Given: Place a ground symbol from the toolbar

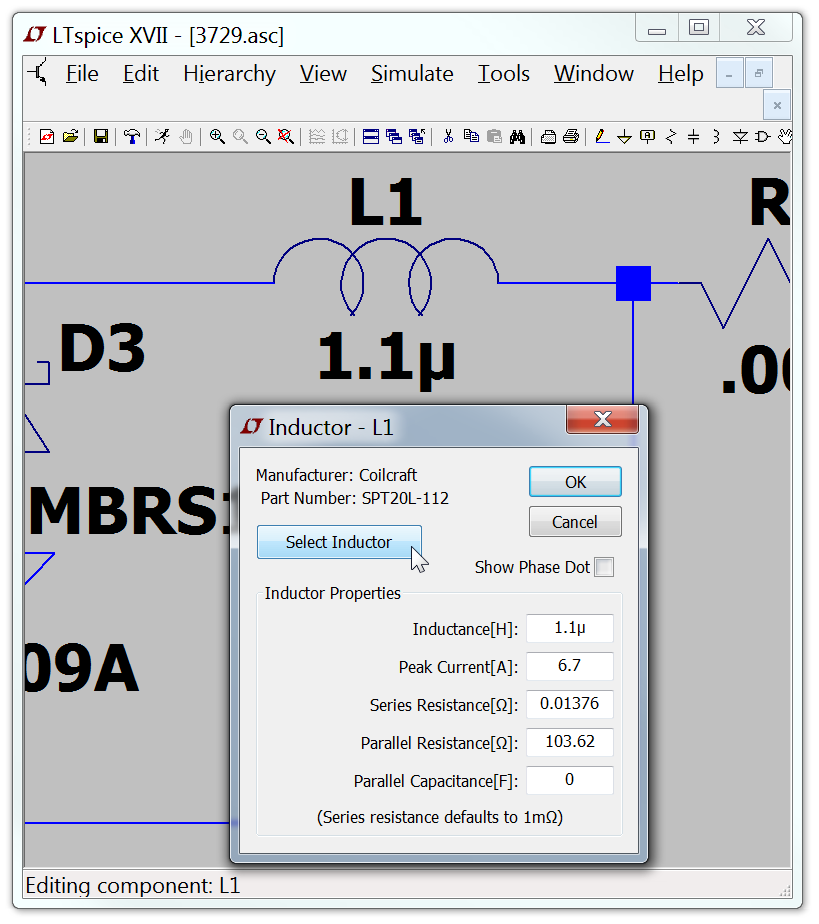Looking at the screenshot, I should tap(624, 137).
